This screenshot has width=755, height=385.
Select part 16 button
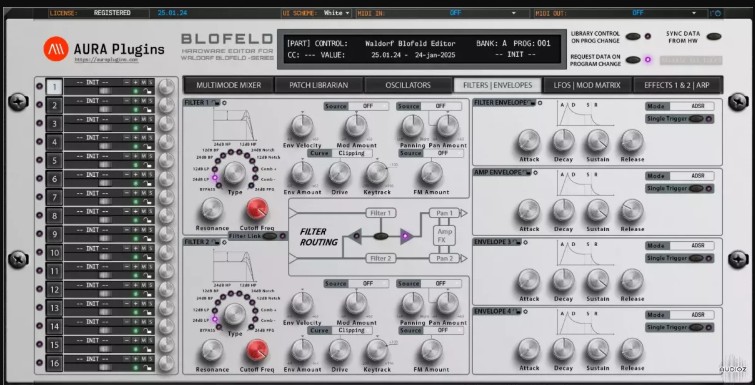(54, 363)
